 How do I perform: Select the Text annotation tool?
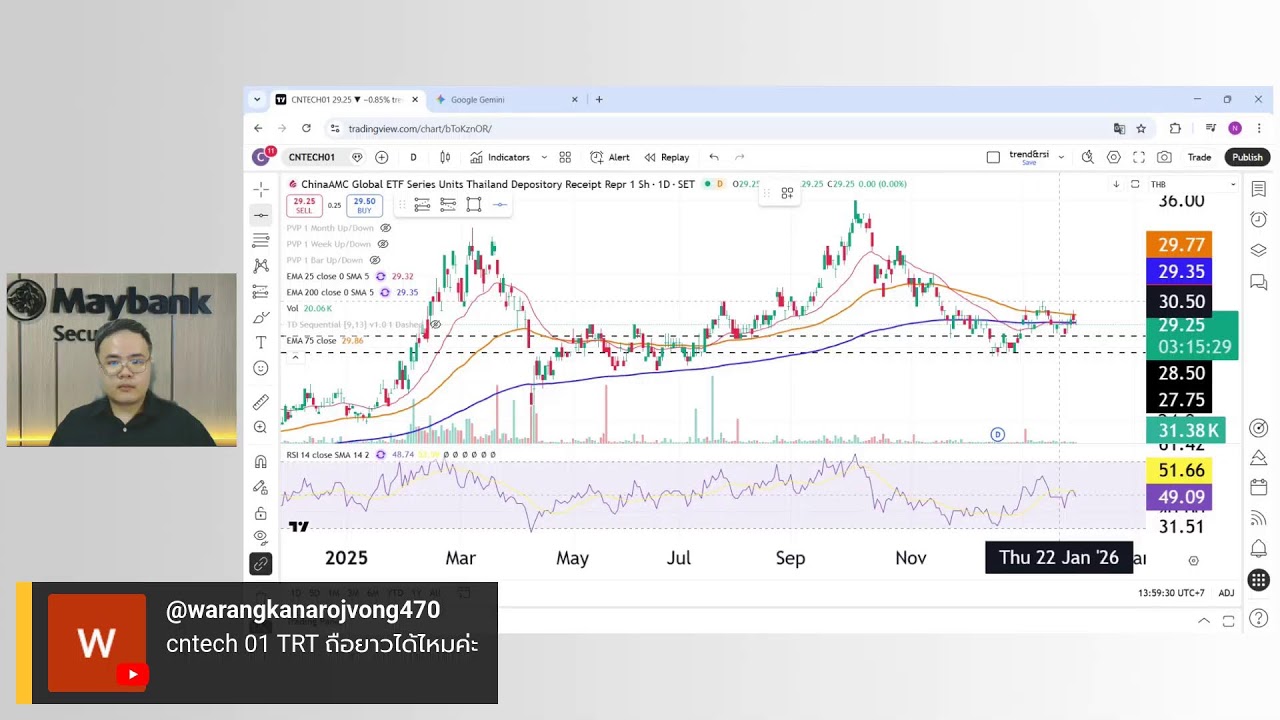point(261,342)
